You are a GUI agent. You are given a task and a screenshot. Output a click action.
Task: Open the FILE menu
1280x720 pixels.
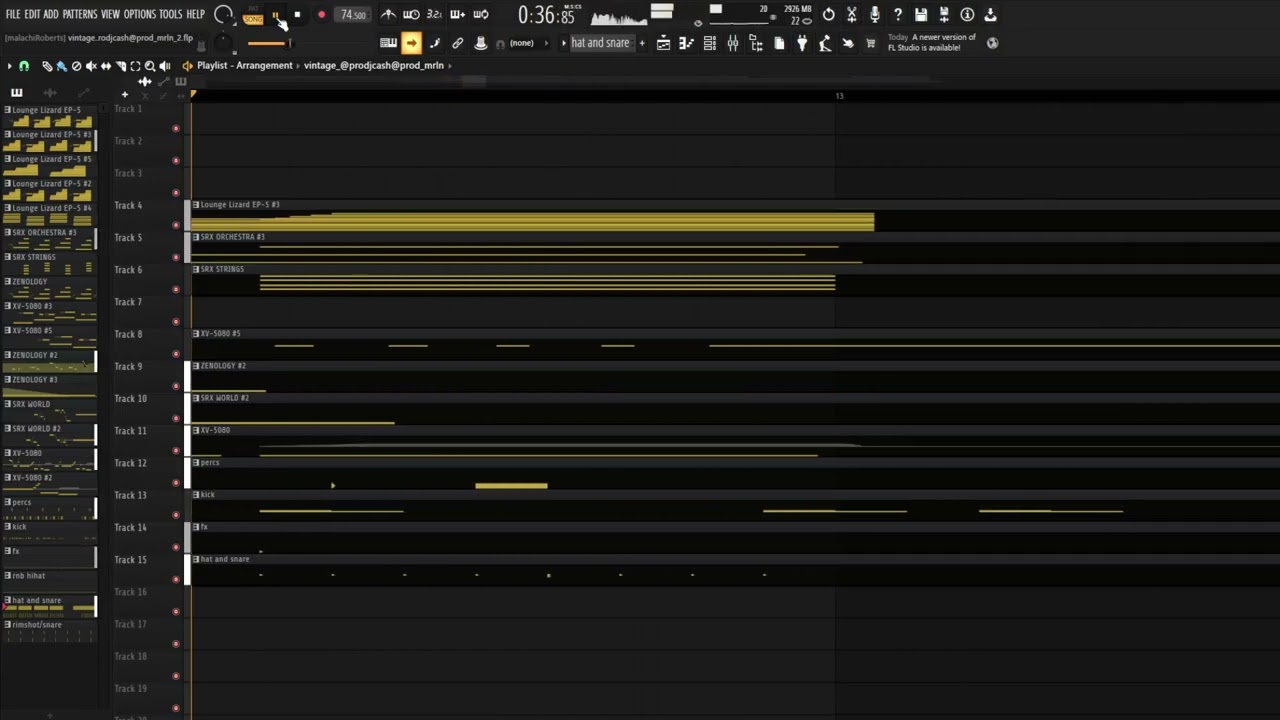(x=13, y=14)
